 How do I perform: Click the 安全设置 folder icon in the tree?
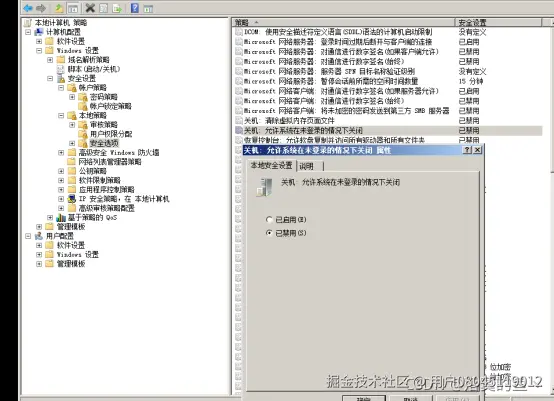[x=61, y=78]
